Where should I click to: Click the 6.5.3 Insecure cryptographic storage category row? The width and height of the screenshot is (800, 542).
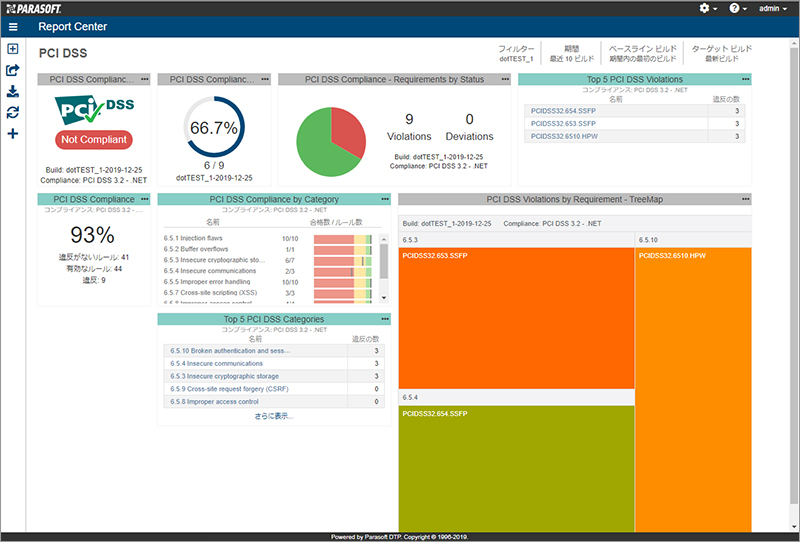coord(269,260)
